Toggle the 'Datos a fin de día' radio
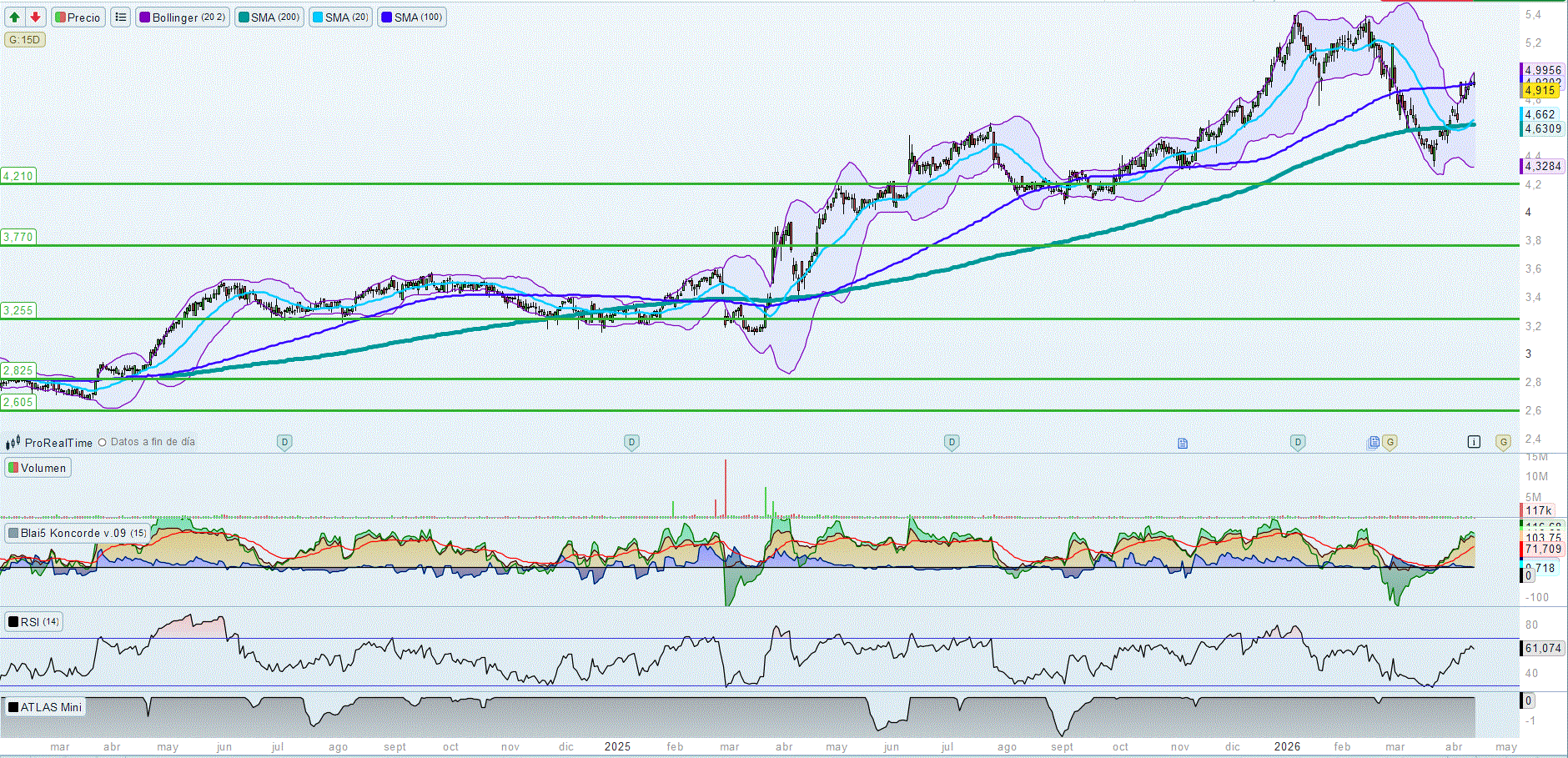The height and width of the screenshot is (758, 1568). (103, 443)
